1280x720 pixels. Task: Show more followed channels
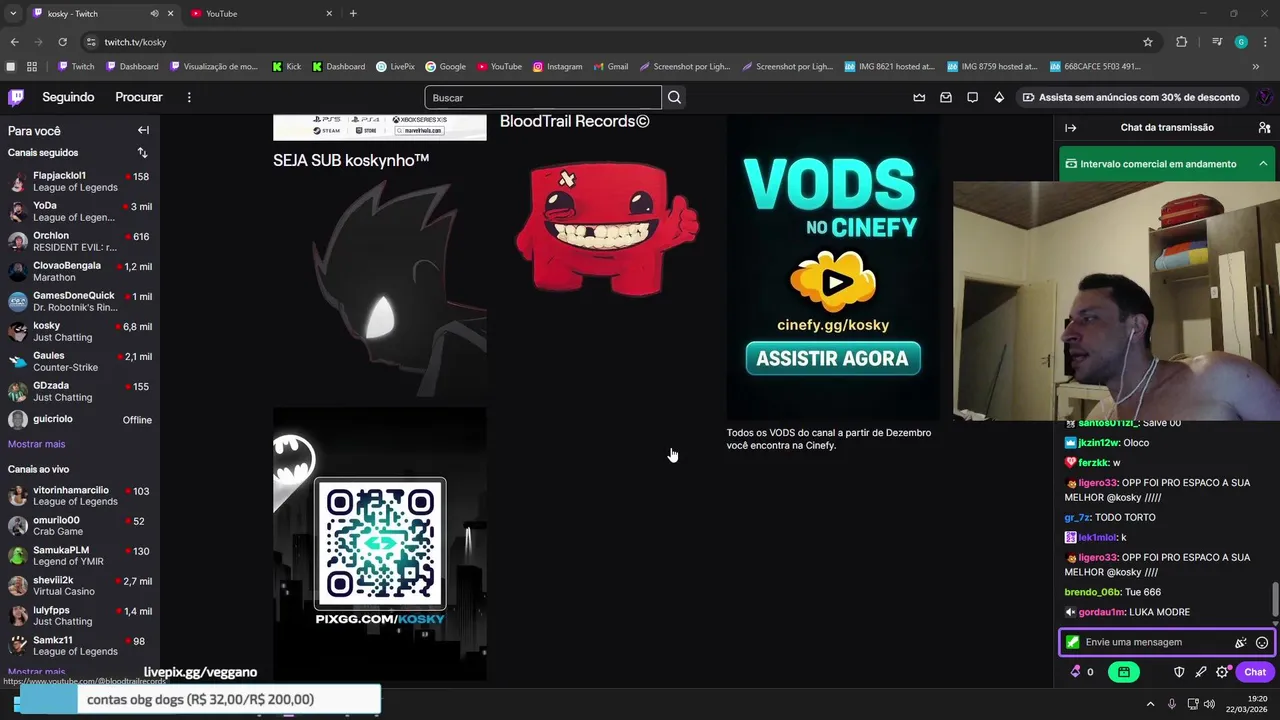pyautogui.click(x=36, y=444)
